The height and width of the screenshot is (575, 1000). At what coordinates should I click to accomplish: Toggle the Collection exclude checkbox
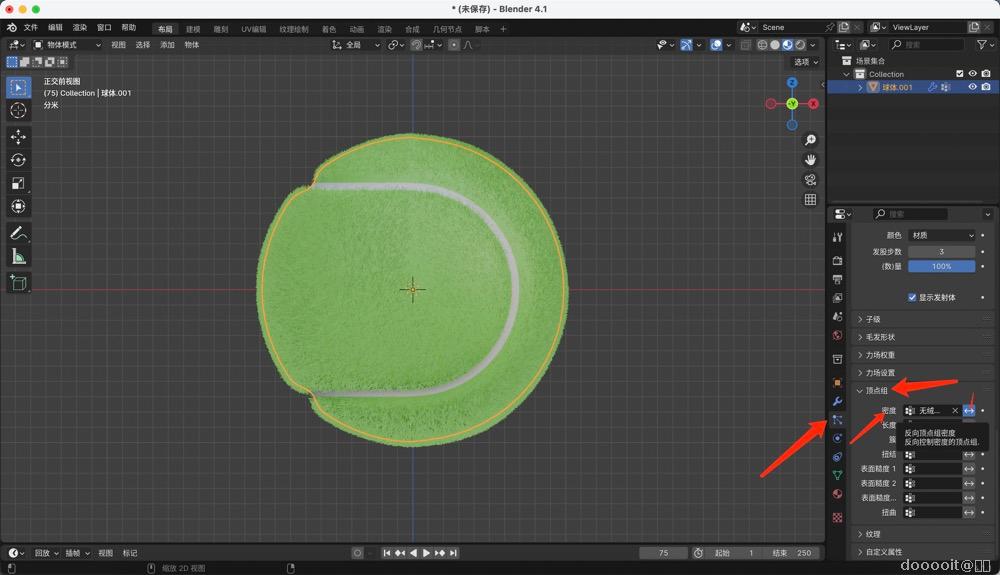[x=960, y=74]
